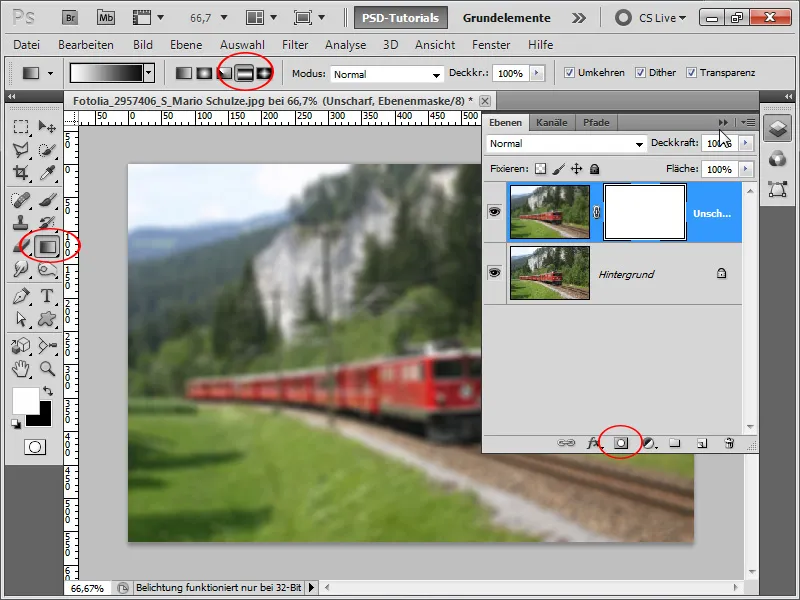This screenshot has height=600, width=800.
Task: Open the Layers panel flyout menu
Action: (x=748, y=122)
